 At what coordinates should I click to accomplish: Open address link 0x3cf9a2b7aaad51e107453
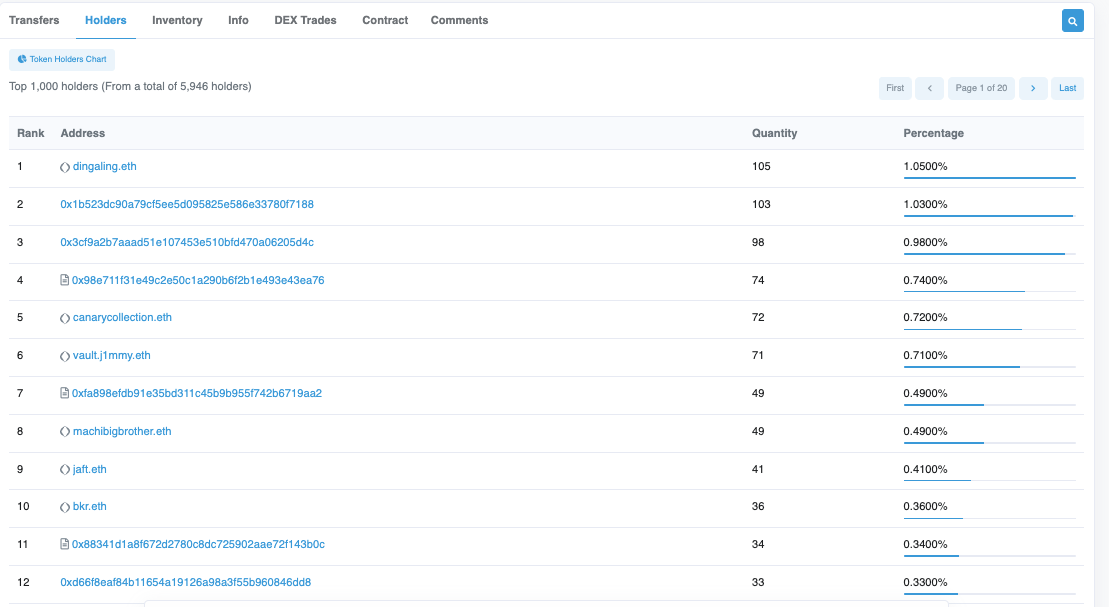tap(186, 242)
